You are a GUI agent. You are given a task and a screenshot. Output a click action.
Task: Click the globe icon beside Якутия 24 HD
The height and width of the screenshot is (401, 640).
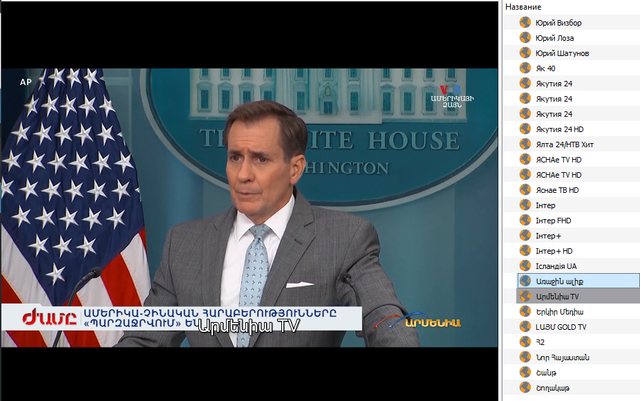point(525,129)
